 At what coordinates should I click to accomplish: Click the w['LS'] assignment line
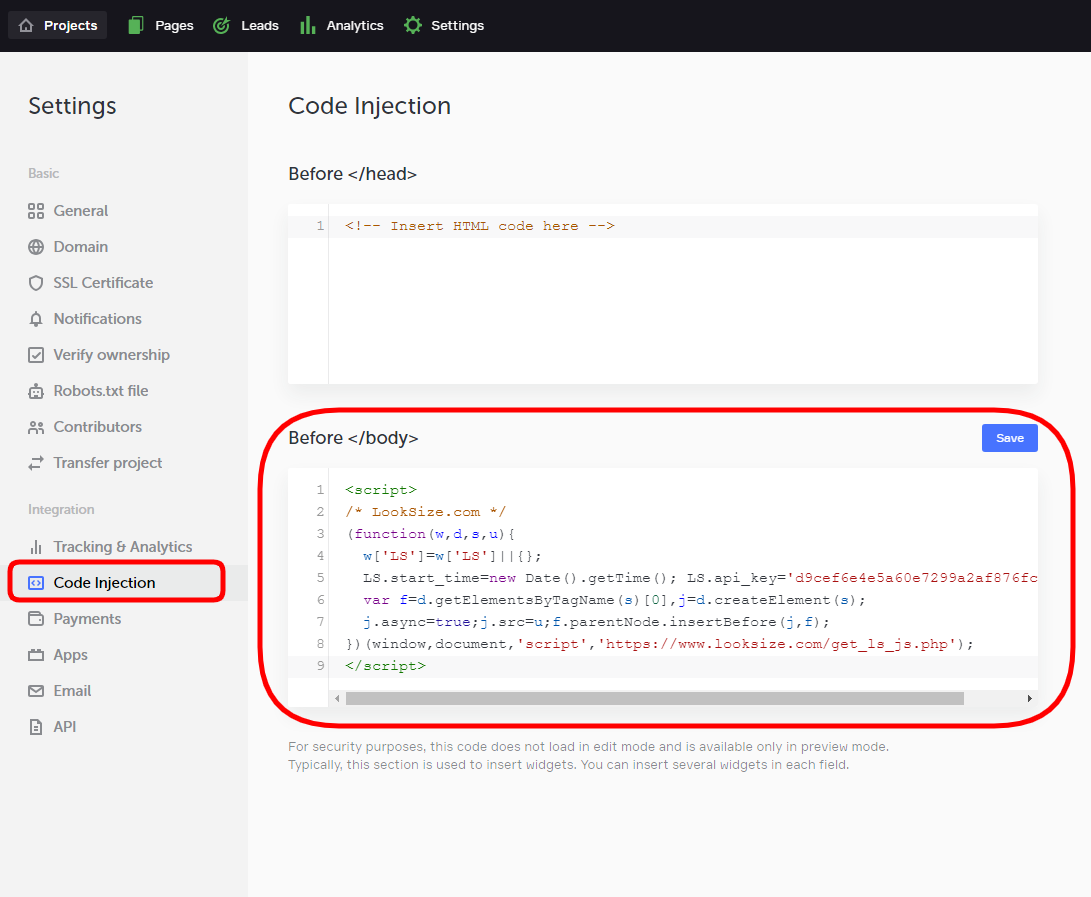point(452,557)
